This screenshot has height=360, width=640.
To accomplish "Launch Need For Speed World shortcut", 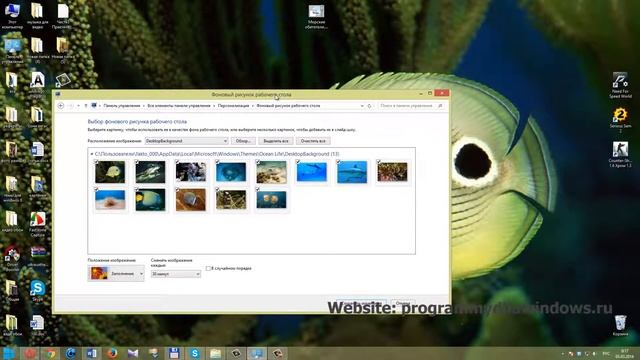I will pos(620,85).
